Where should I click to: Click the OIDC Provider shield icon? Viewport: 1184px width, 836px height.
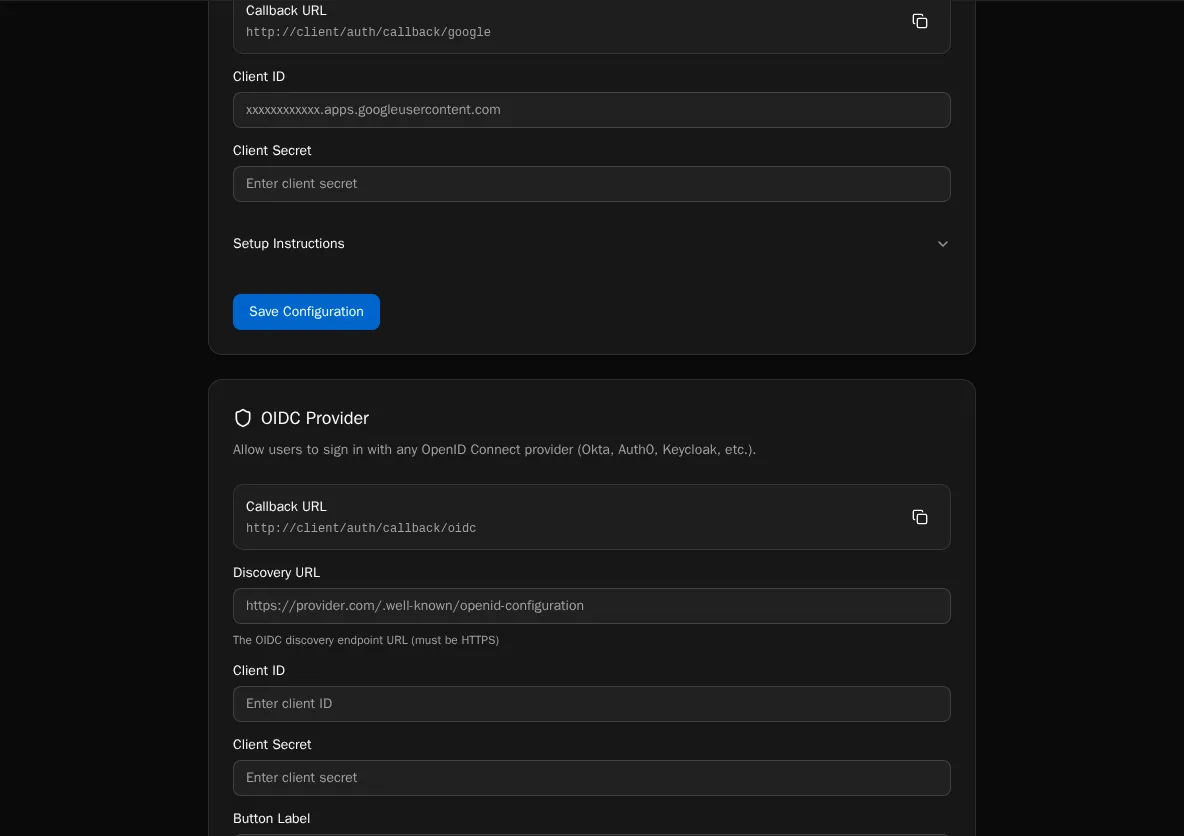tap(242, 418)
